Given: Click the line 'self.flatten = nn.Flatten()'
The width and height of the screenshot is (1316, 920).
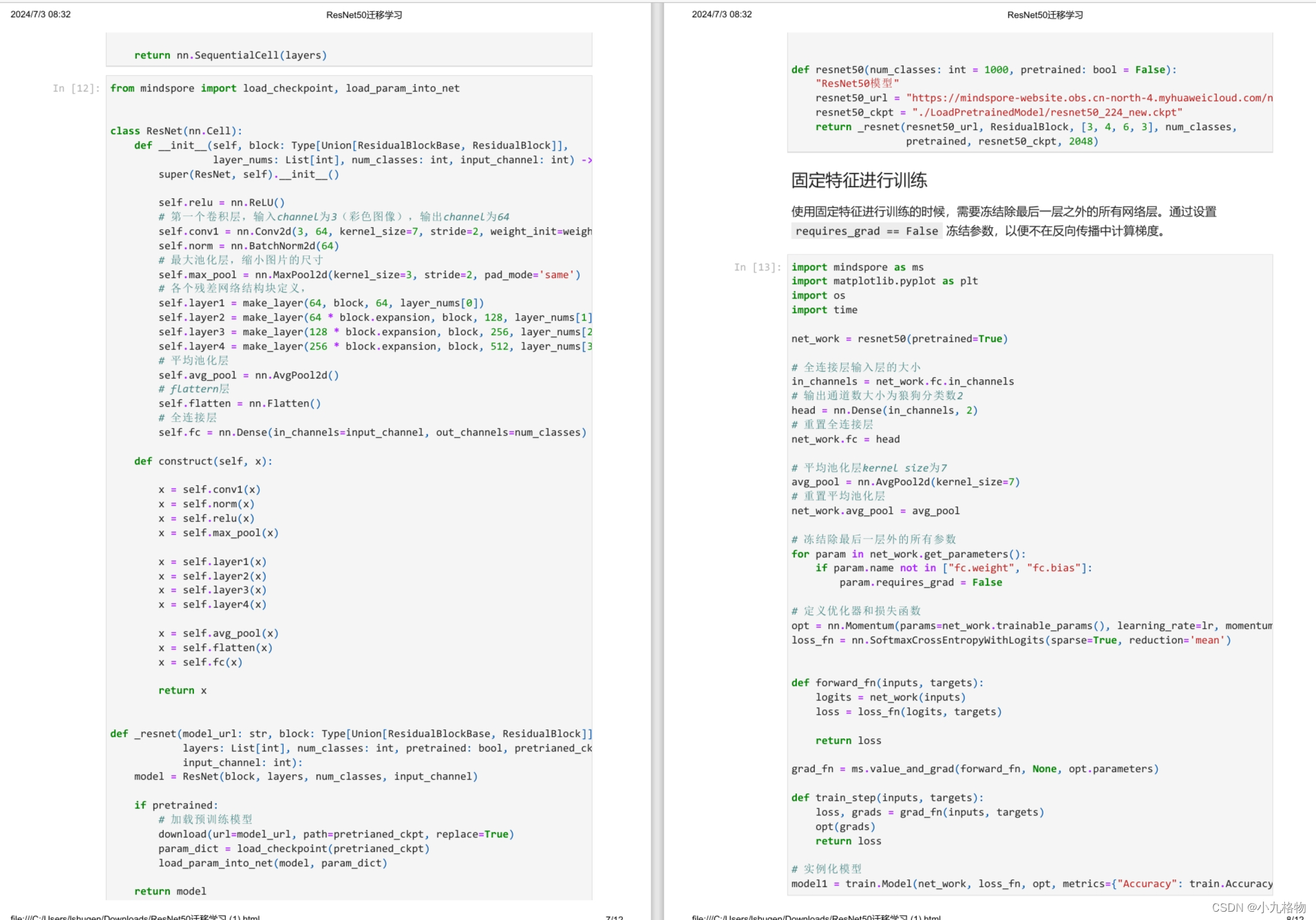Looking at the screenshot, I should pyautogui.click(x=240, y=403).
